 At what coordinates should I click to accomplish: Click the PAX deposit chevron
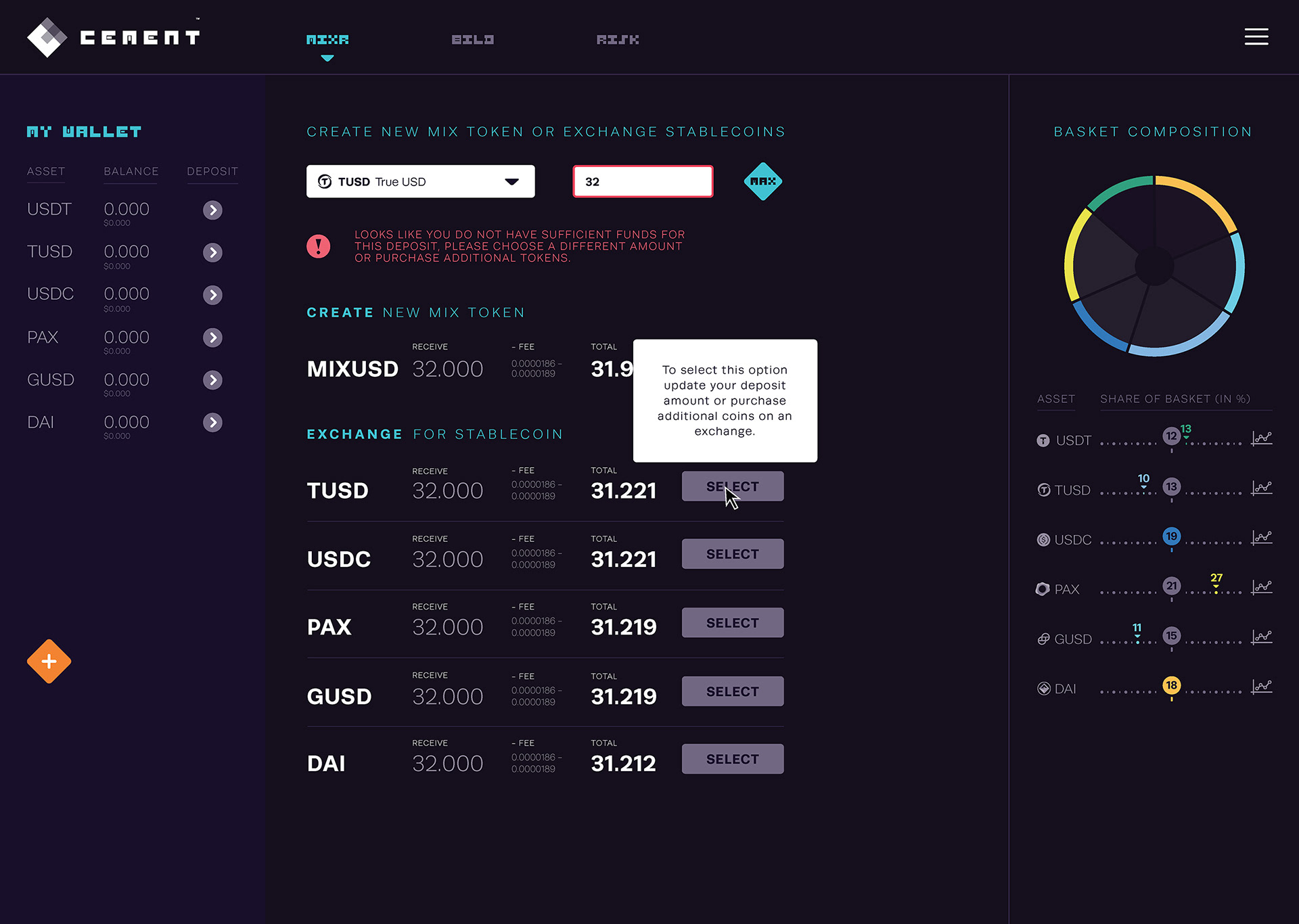212,338
